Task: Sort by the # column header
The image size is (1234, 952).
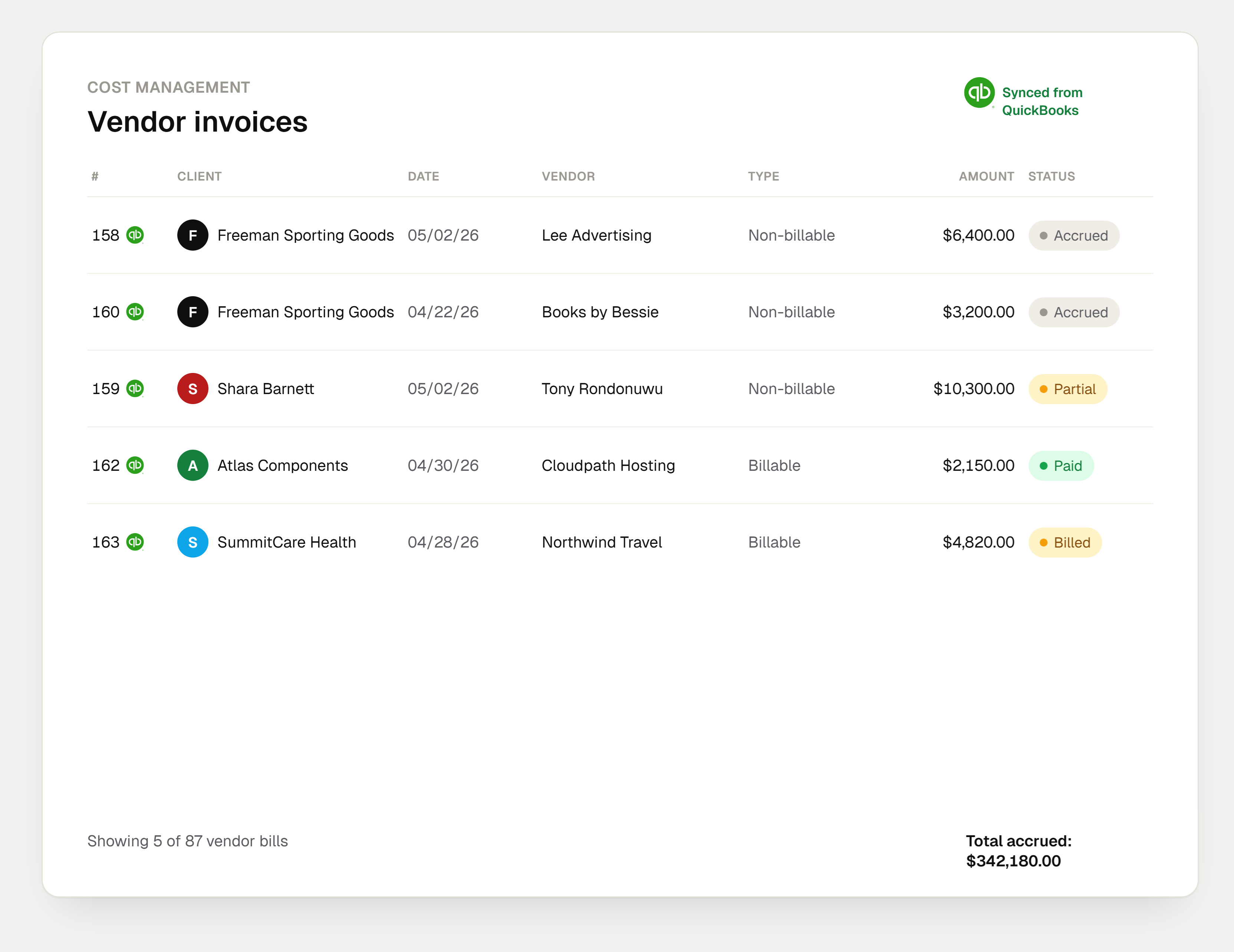Action: point(95,176)
